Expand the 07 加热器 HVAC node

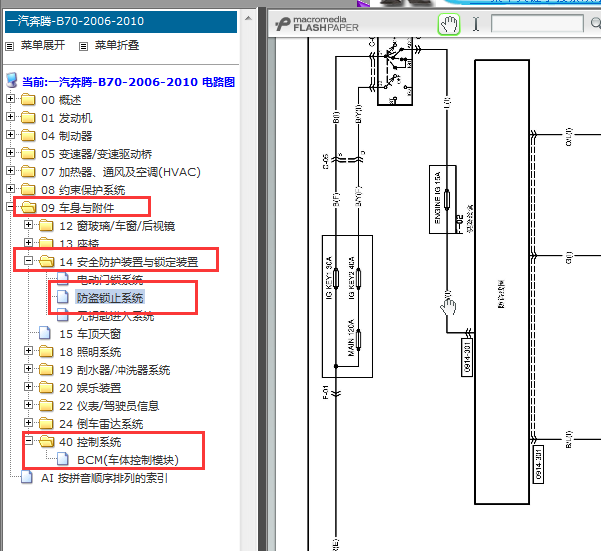pyautogui.click(x=10, y=171)
